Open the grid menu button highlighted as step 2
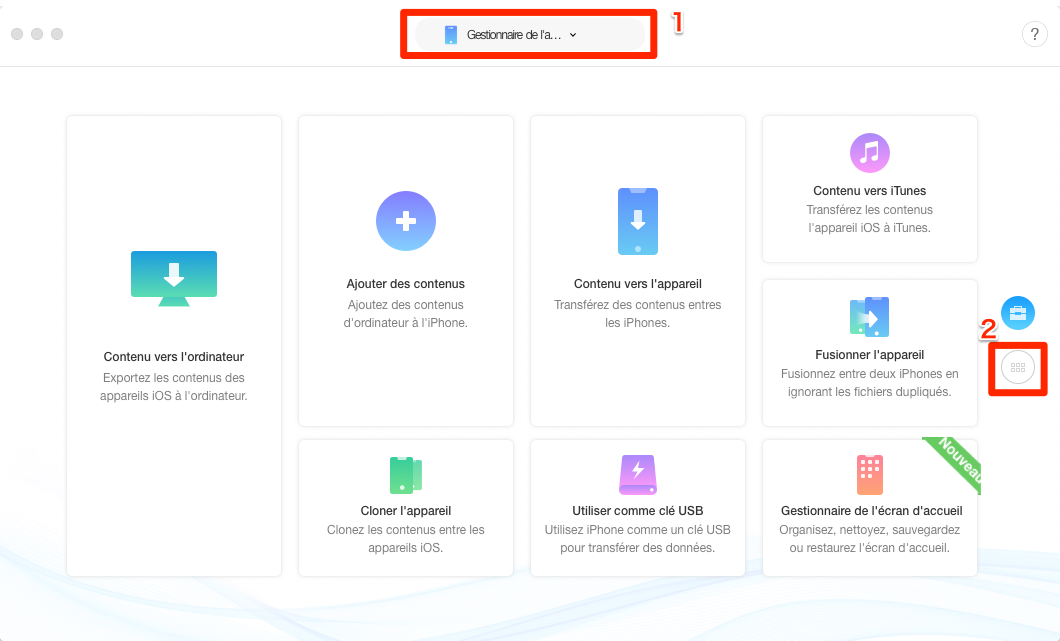Screen dimensions: 1060x641 [1017, 368]
